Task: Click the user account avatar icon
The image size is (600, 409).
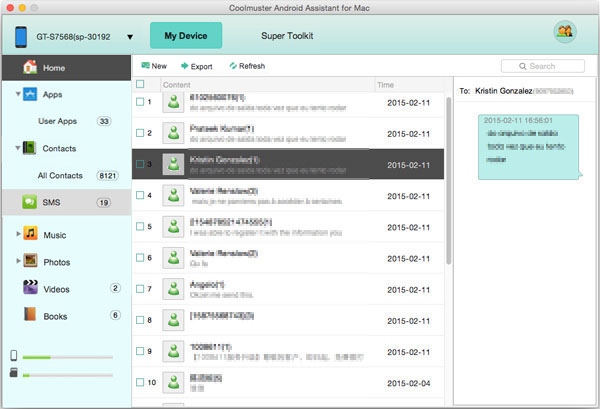Action: (x=564, y=33)
